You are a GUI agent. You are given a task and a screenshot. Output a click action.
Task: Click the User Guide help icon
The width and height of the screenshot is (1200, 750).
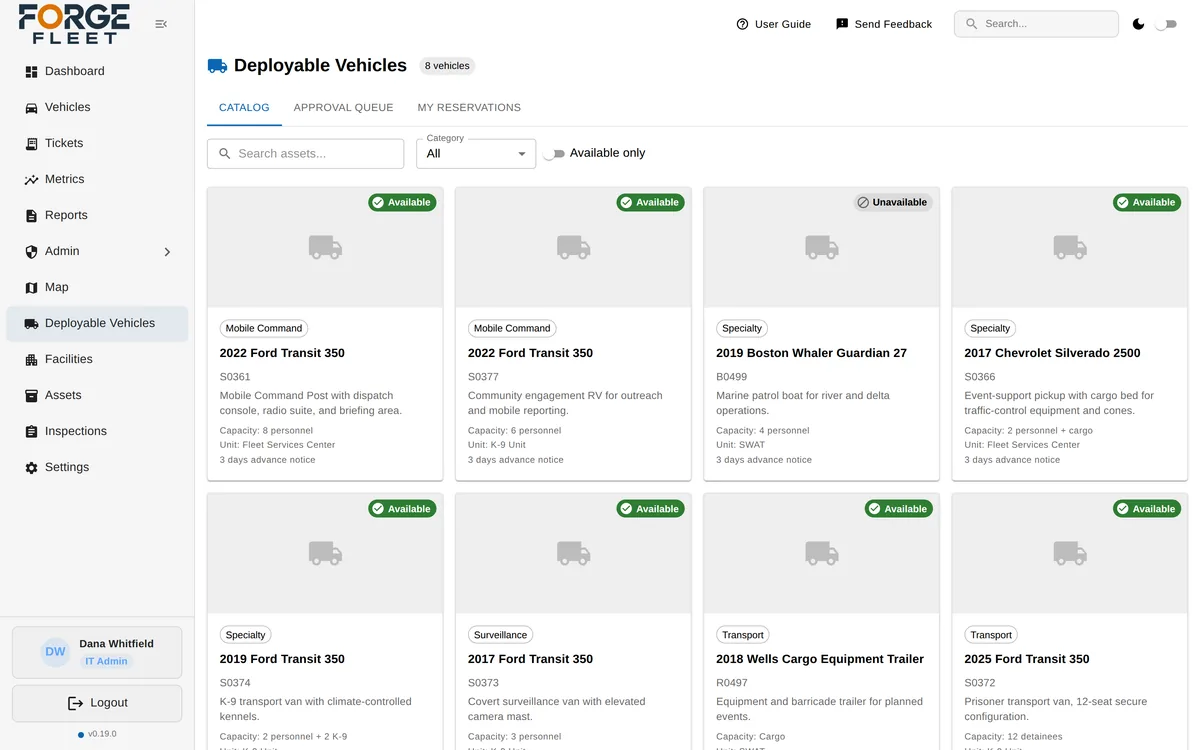click(x=742, y=24)
